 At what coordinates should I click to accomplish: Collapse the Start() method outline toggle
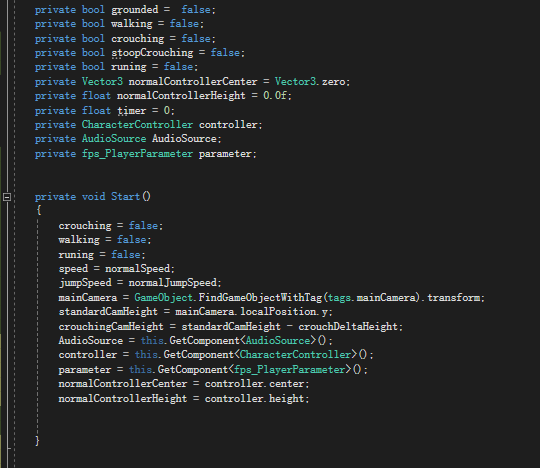7,197
